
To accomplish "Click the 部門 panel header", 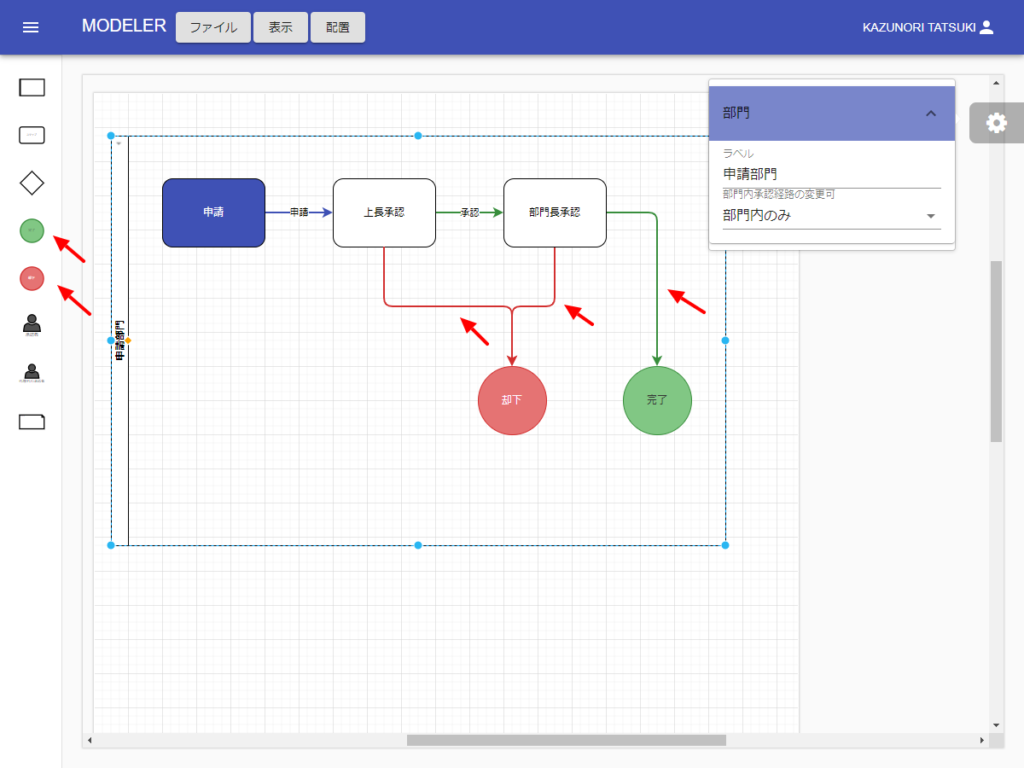I will click(x=831, y=113).
